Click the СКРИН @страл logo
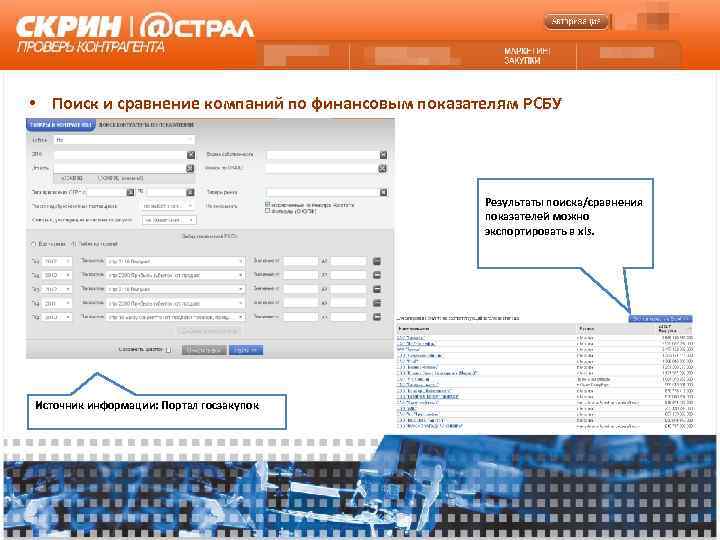This screenshot has height=540, width=720. (135, 33)
